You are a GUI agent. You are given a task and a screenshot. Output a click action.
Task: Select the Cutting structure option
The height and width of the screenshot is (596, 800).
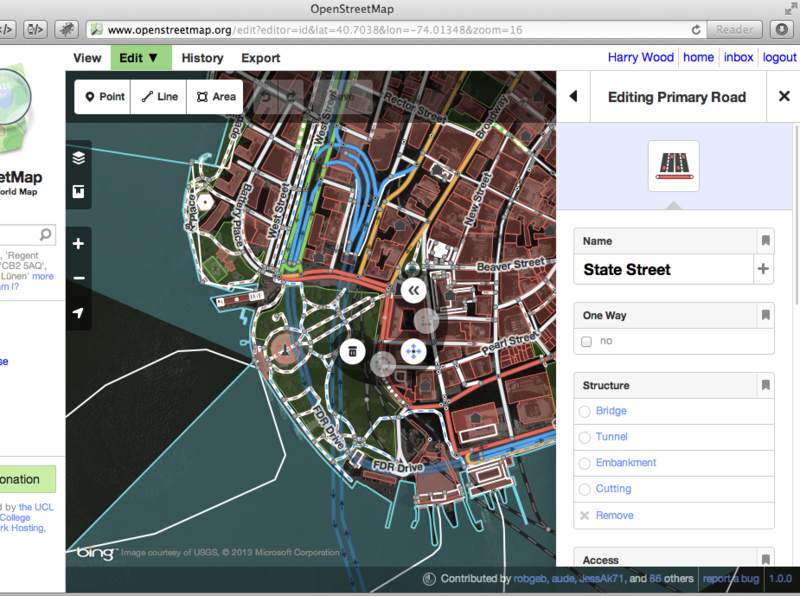click(674, 489)
